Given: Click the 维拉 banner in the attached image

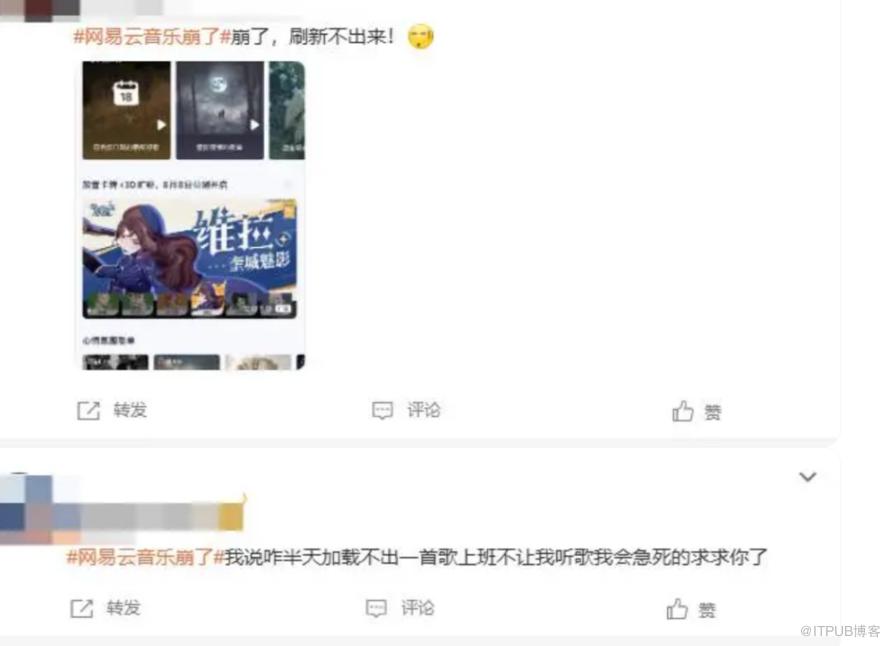Looking at the screenshot, I should [x=190, y=258].
